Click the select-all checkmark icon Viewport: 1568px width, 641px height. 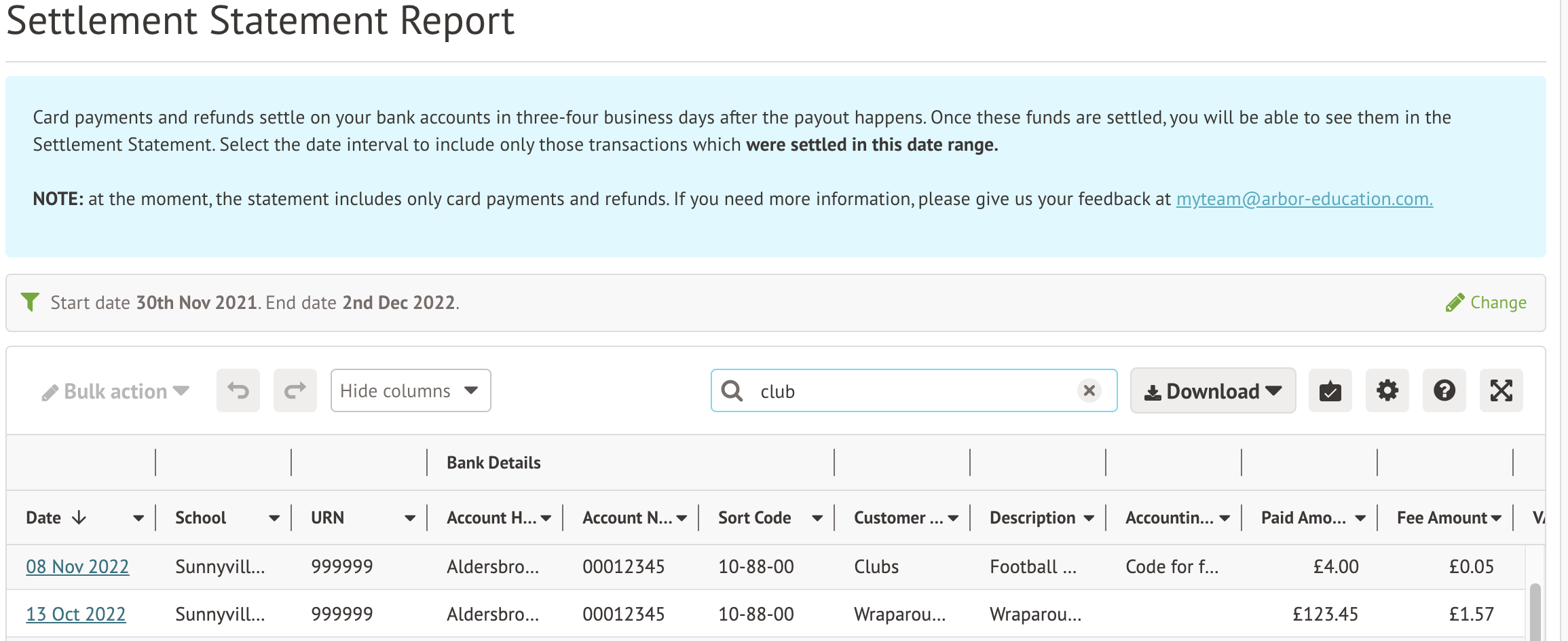(x=1330, y=390)
